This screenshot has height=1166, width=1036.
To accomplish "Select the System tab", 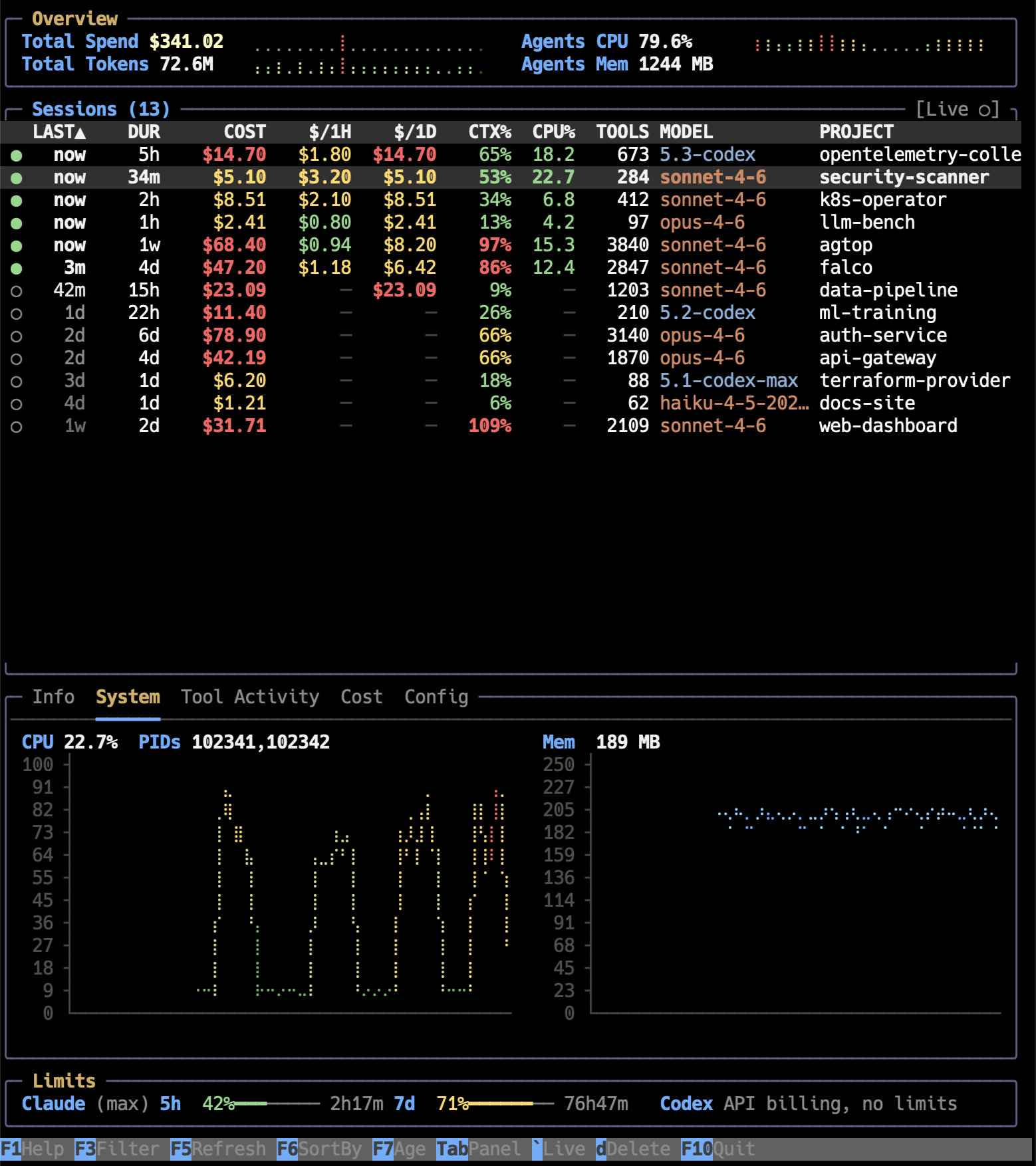I will point(128,697).
